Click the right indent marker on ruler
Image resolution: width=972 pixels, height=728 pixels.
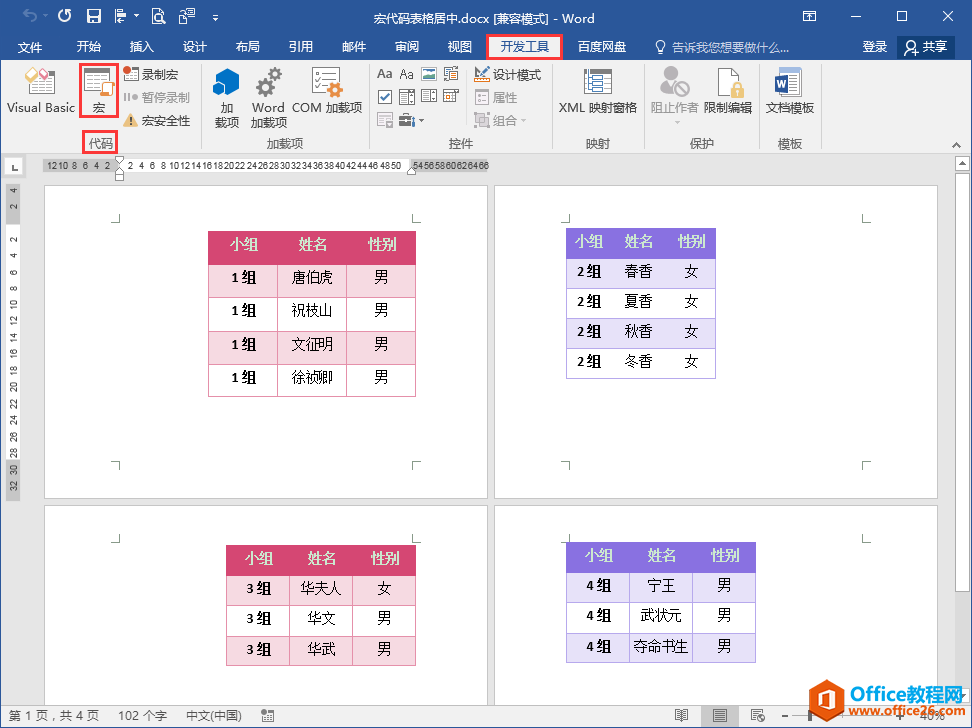click(x=411, y=170)
